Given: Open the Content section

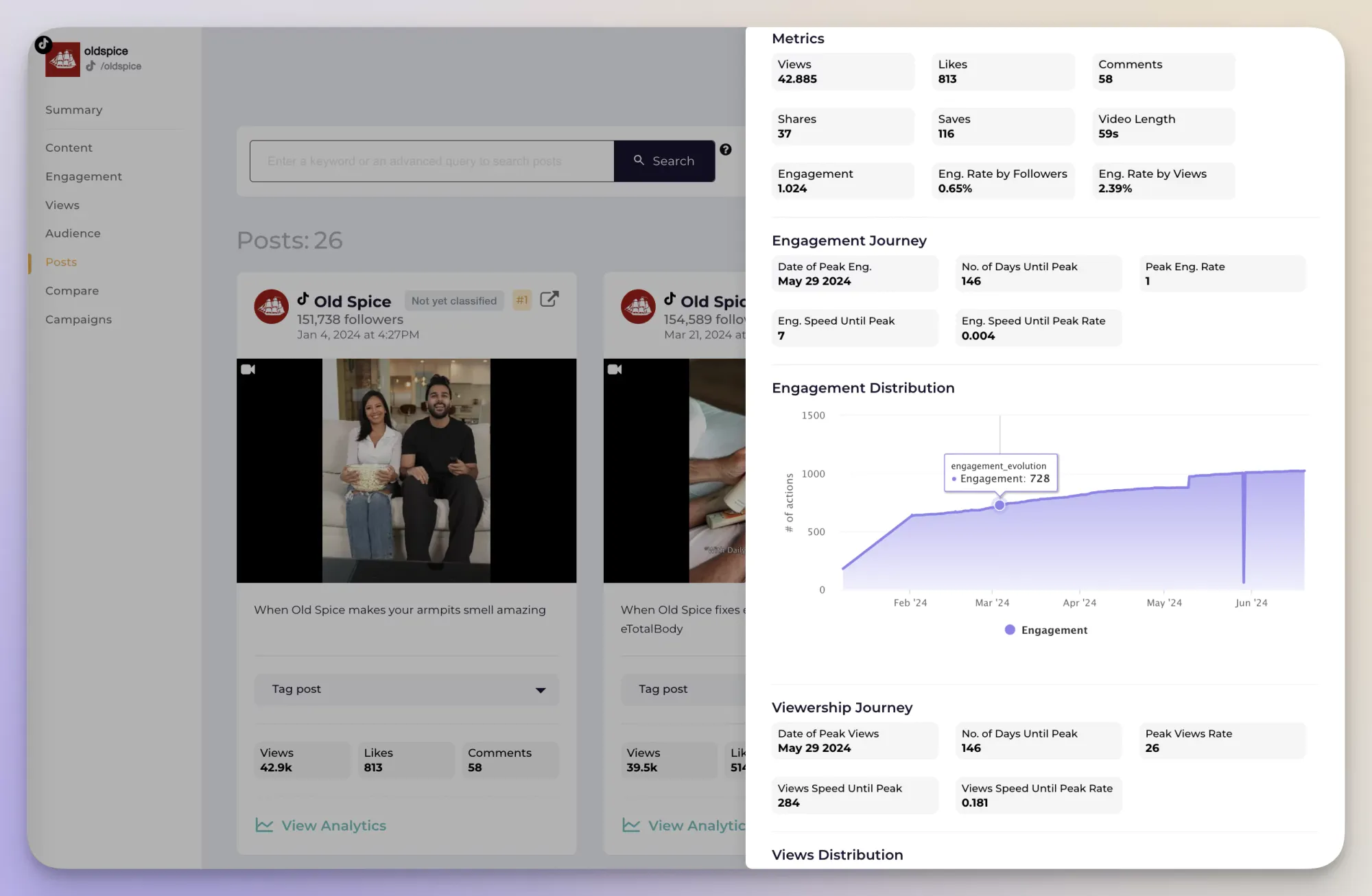Looking at the screenshot, I should (x=69, y=148).
